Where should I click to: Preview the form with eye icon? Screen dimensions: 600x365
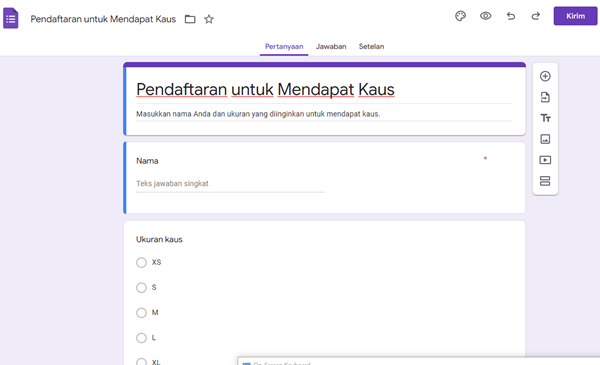[x=486, y=16]
